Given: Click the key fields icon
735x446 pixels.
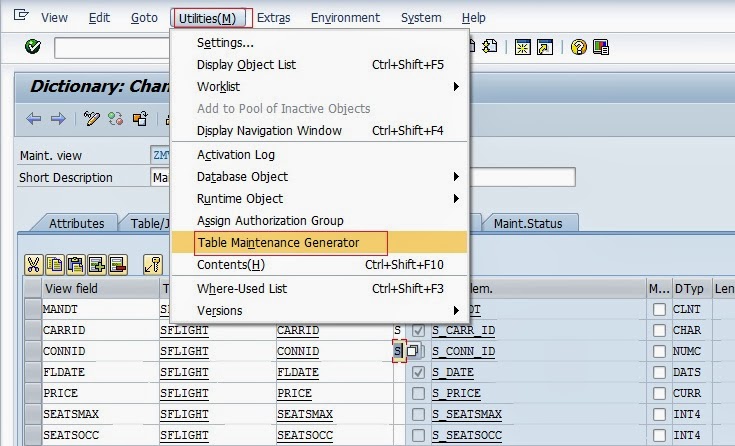Looking at the screenshot, I should pyautogui.click(x=152, y=265).
